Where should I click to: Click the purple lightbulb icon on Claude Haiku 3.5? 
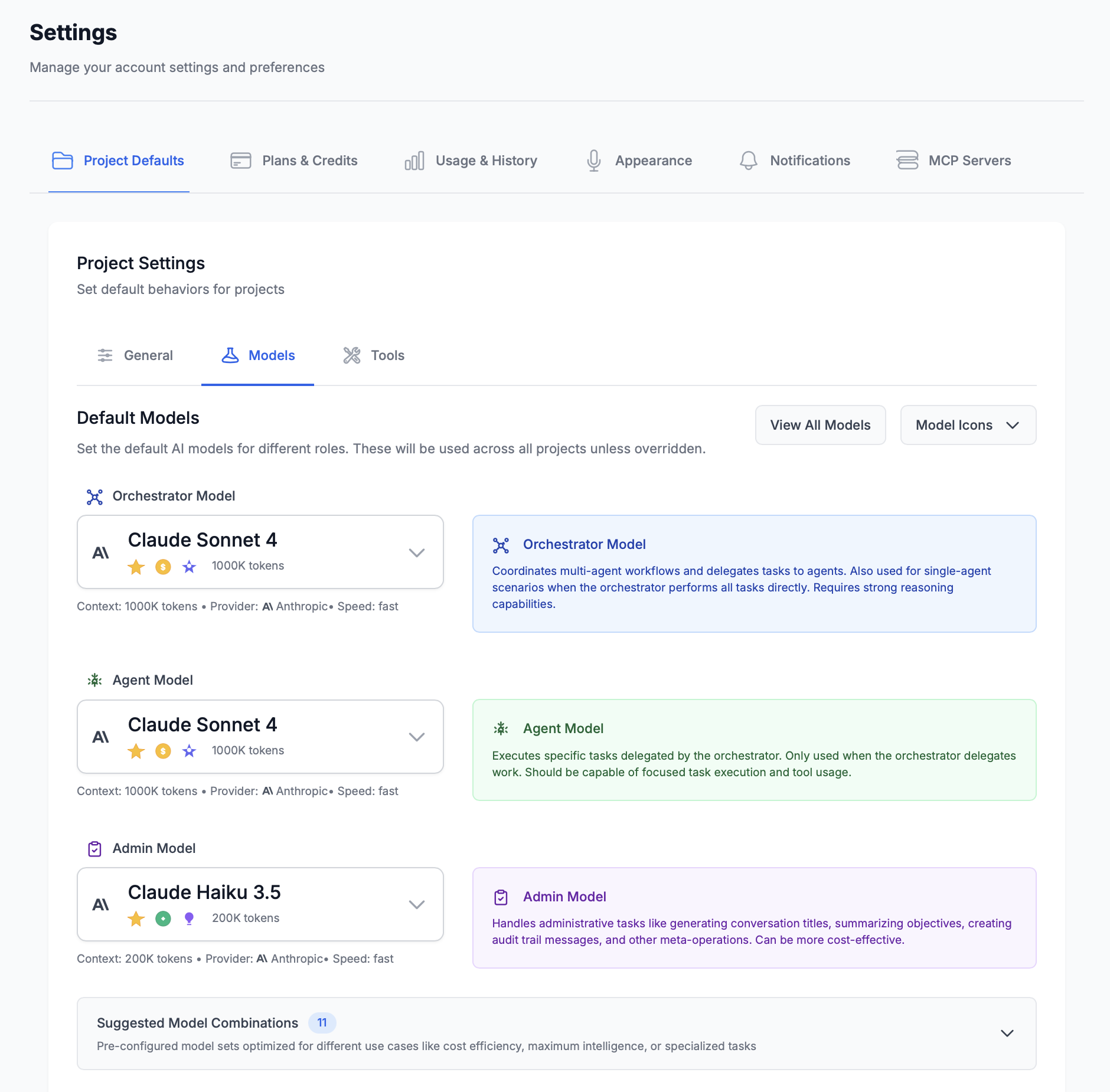coord(189,919)
